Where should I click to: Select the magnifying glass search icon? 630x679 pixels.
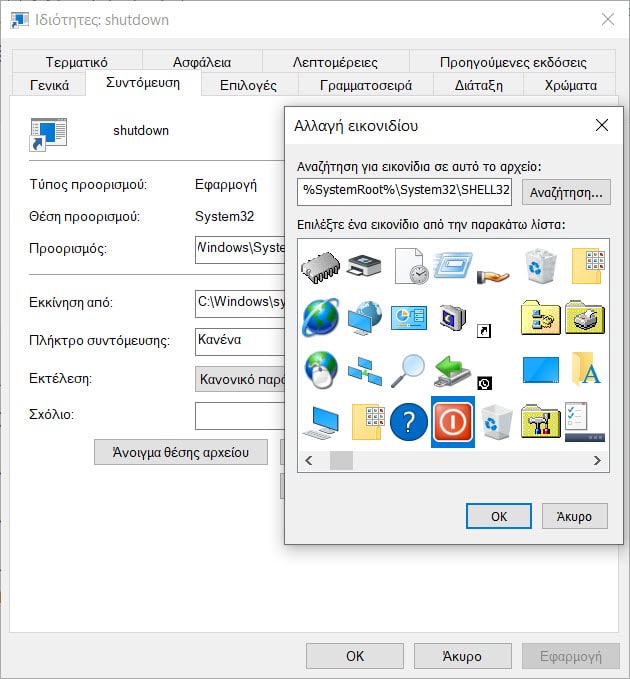[x=408, y=370]
